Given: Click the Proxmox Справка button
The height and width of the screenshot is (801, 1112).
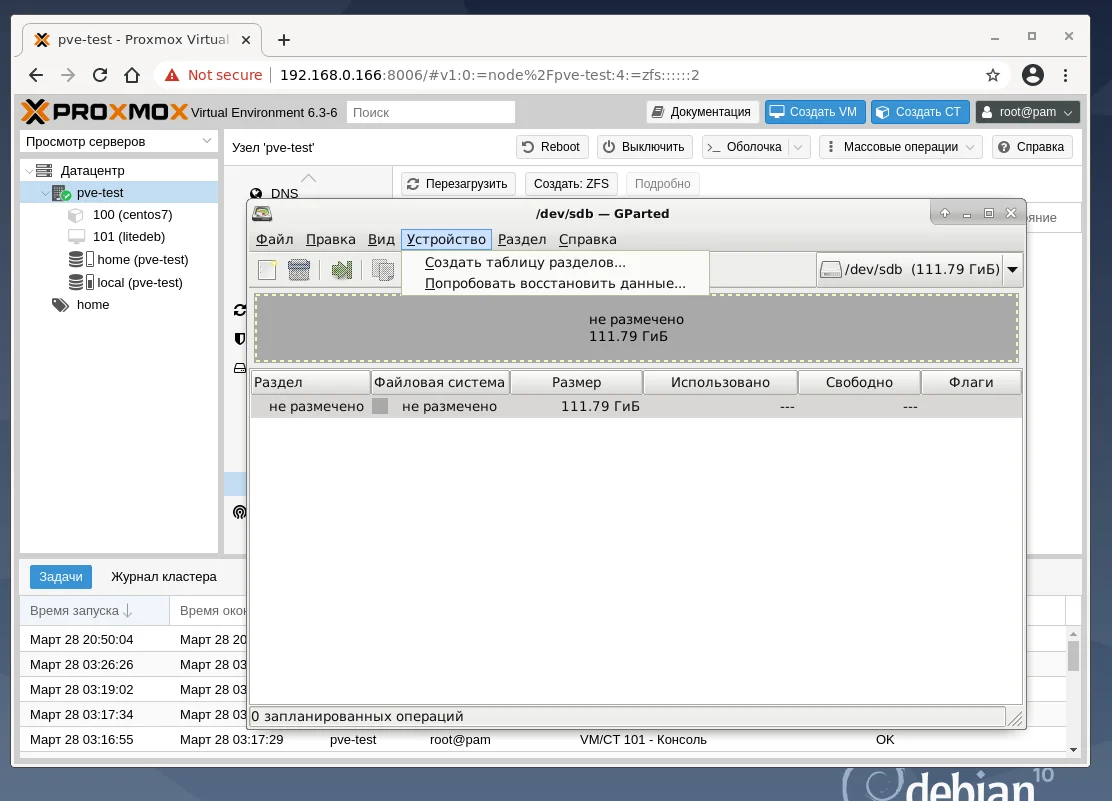Looking at the screenshot, I should pyautogui.click(x=1032, y=147).
